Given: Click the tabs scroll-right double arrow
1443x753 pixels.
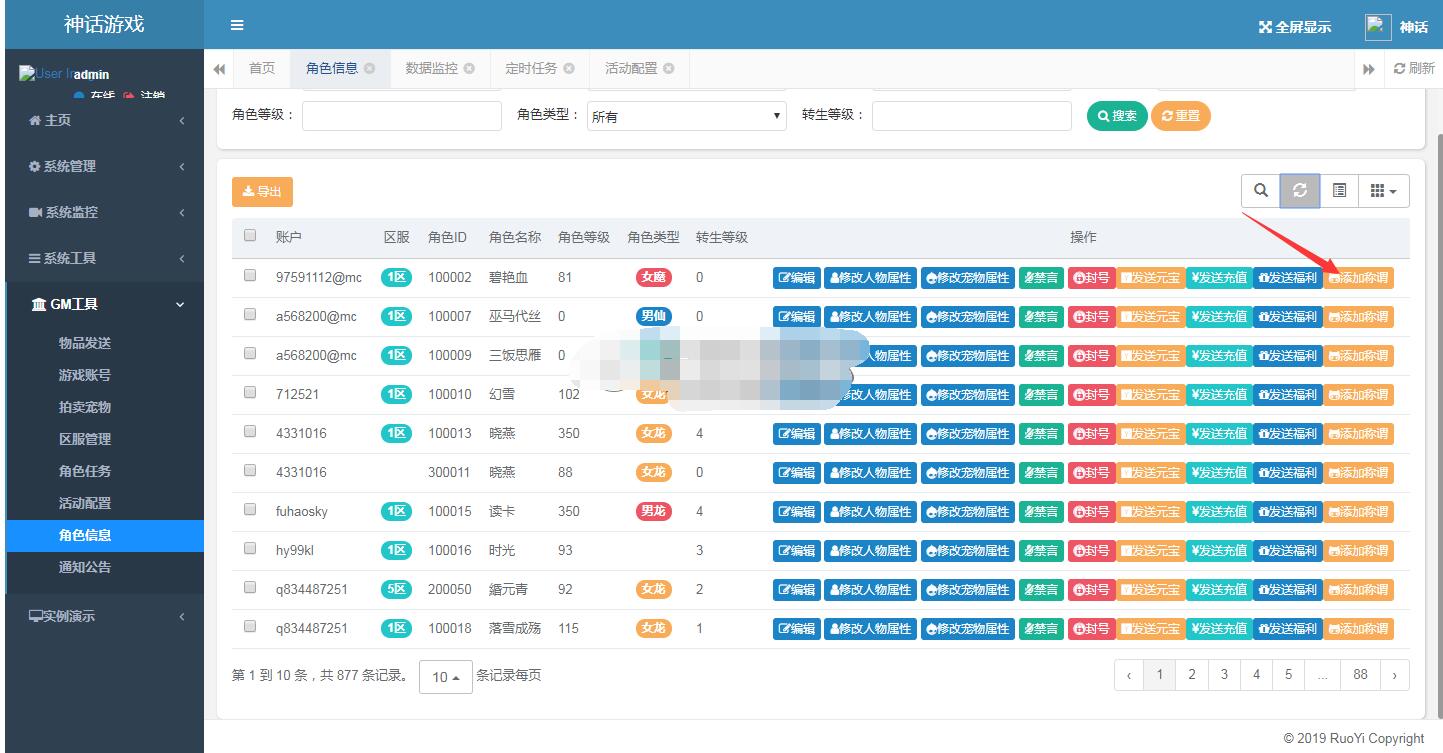Looking at the screenshot, I should pyautogui.click(x=1368, y=69).
